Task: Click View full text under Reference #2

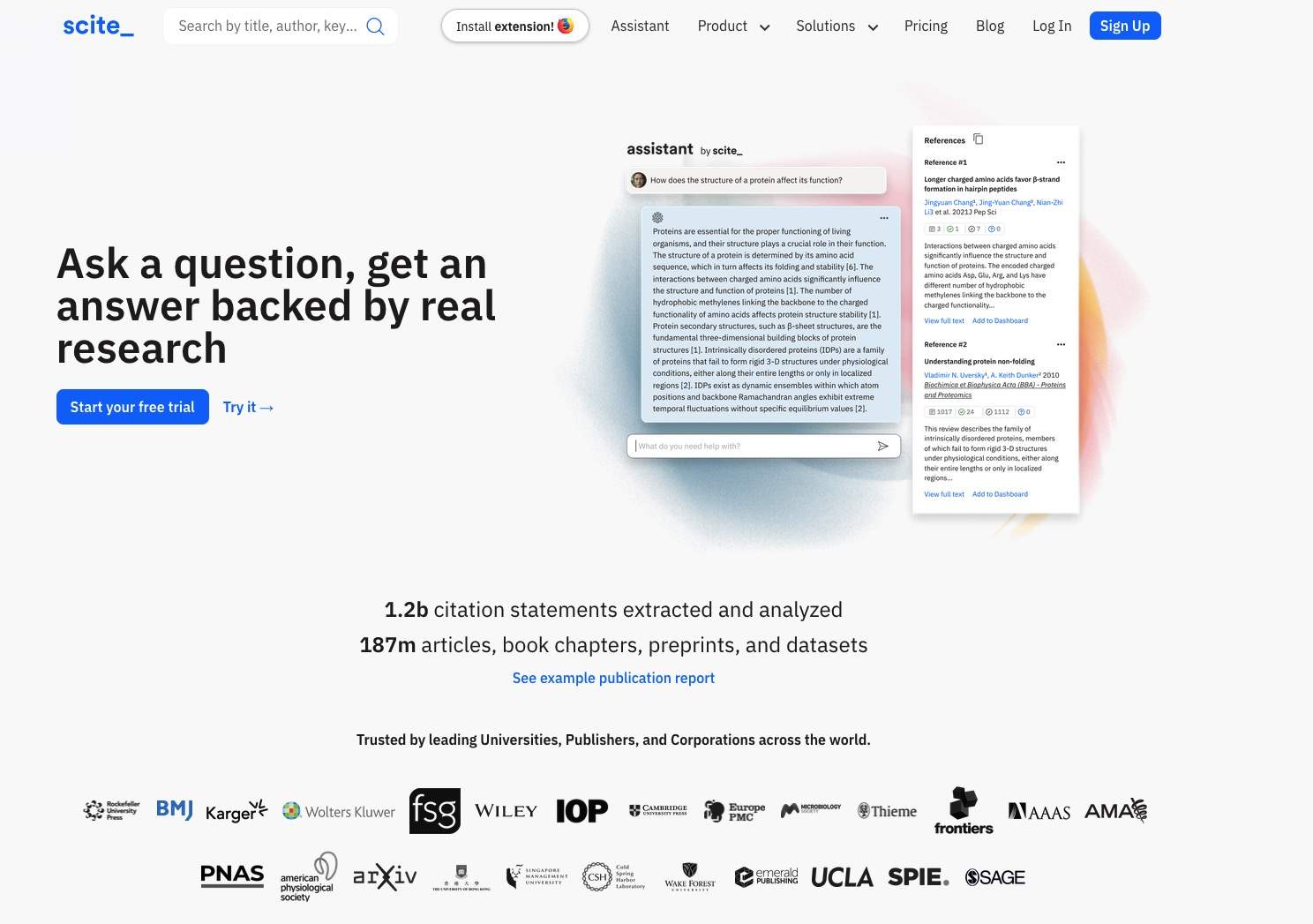Action: tap(944, 494)
